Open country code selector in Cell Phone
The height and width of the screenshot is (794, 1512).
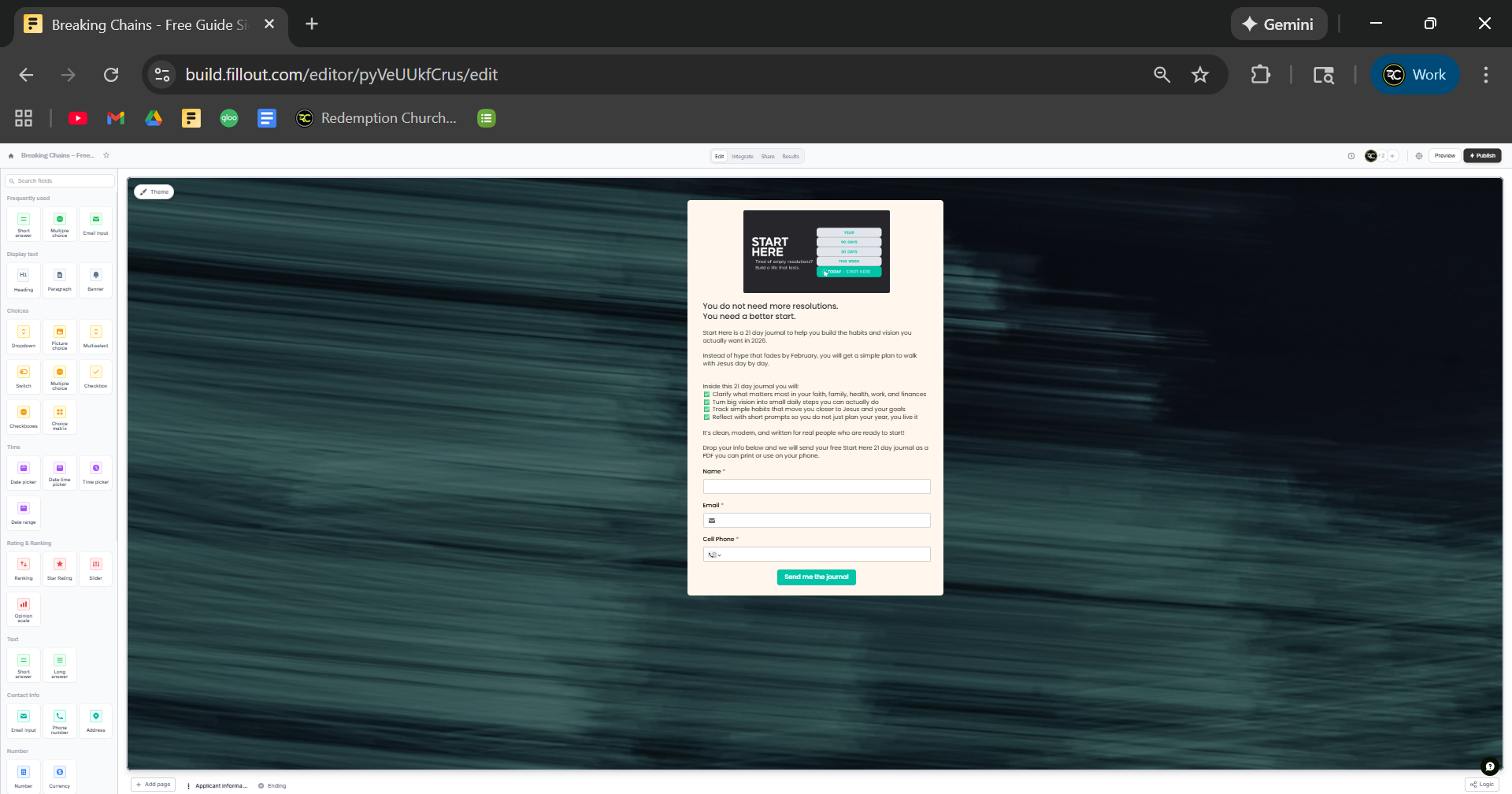[714, 555]
